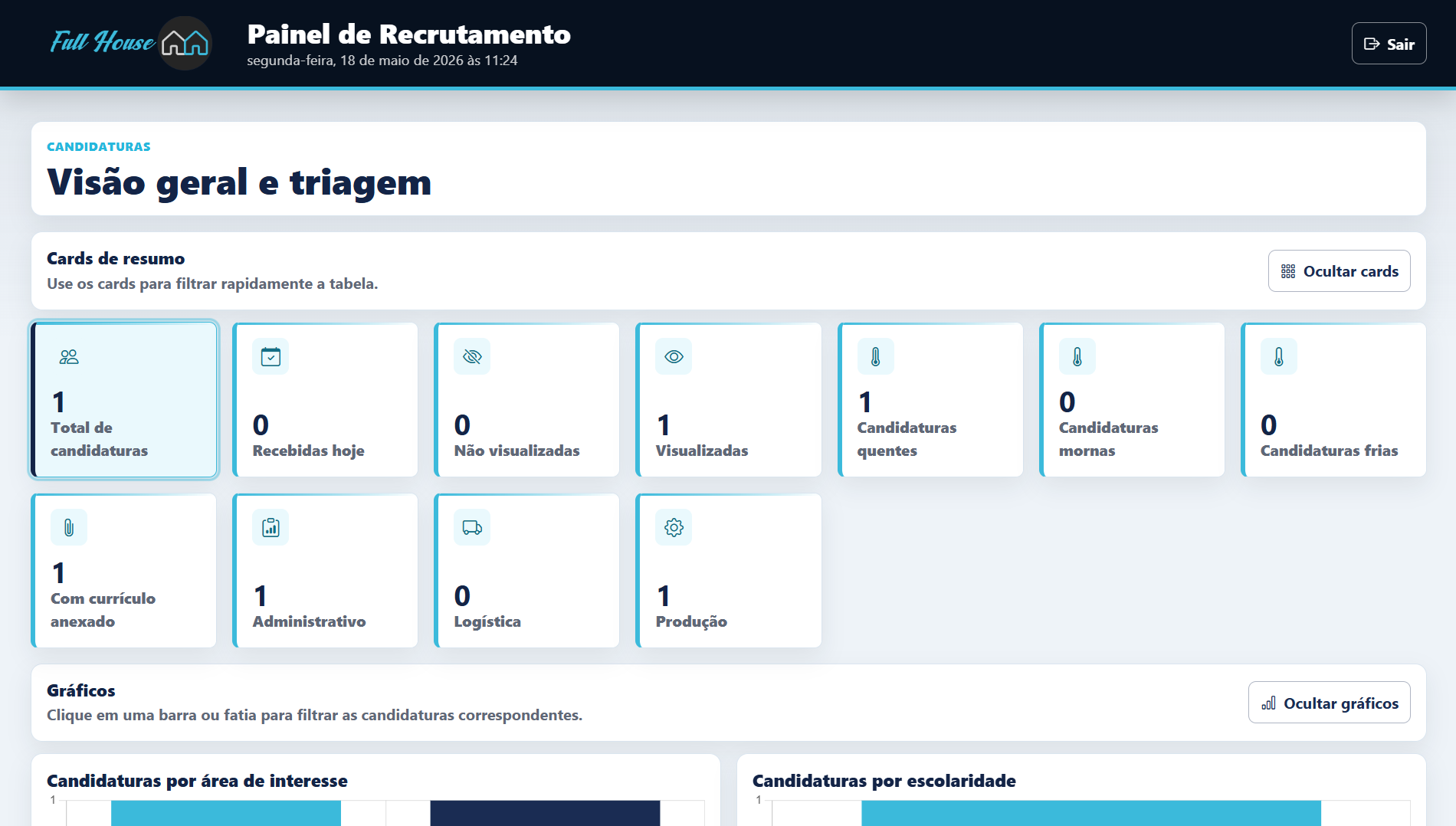Screen dimensions: 1456x826
Task: Click paperclip icon on Com currículo anexado card
Action: pos(69,527)
